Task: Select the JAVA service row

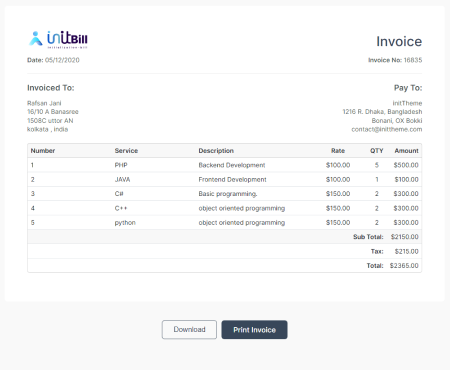Action: tap(225, 179)
